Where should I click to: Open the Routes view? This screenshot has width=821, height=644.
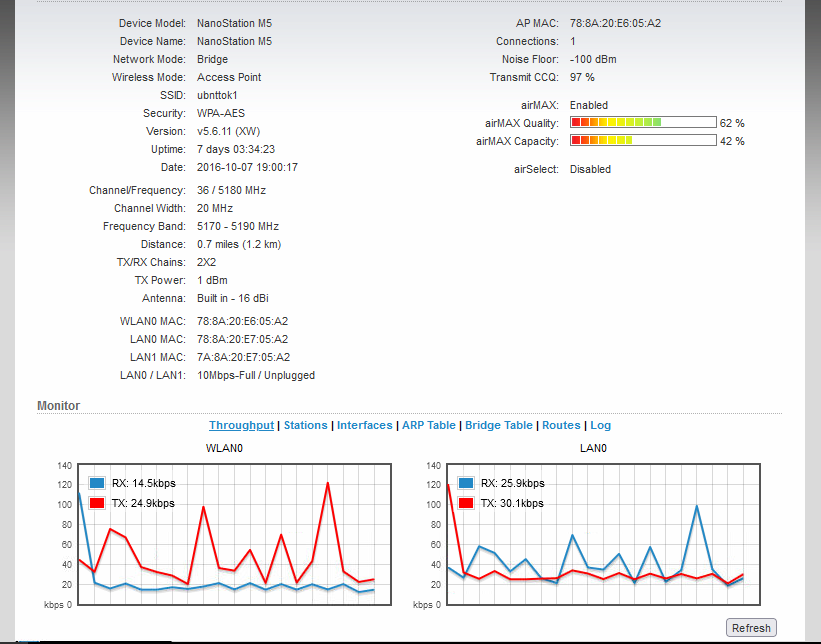[561, 425]
